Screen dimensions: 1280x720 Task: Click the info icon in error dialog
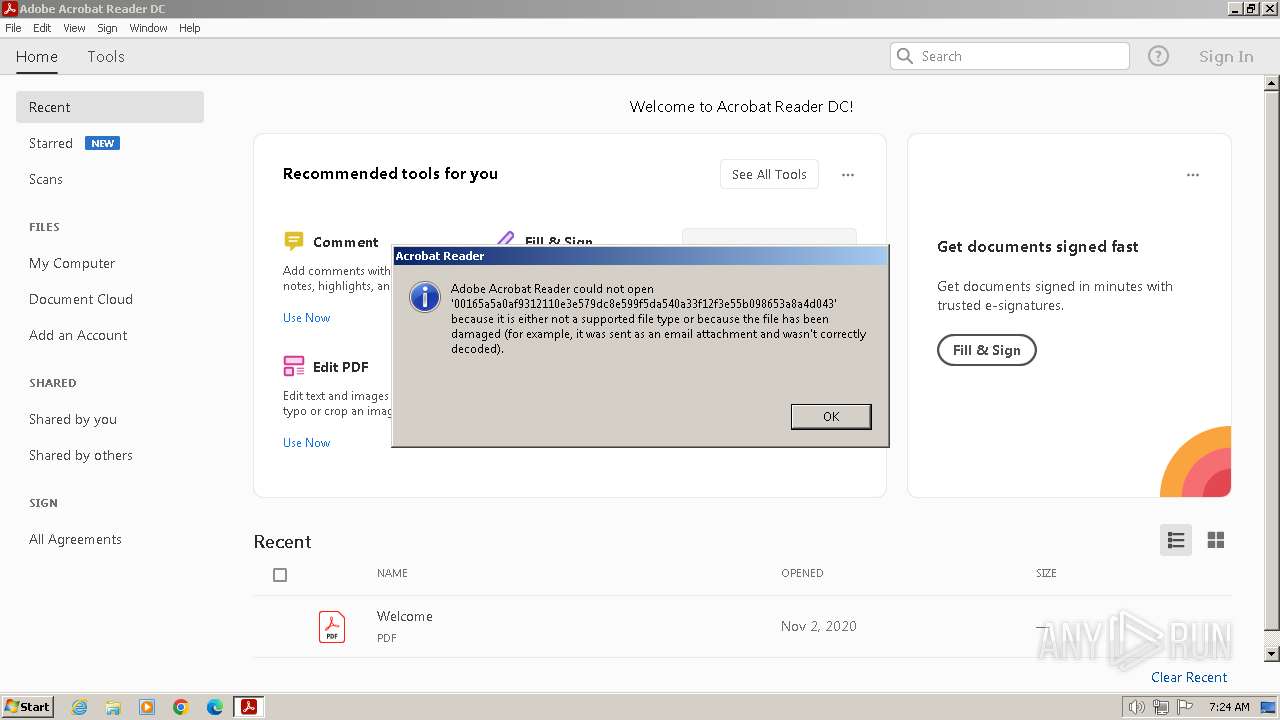425,297
